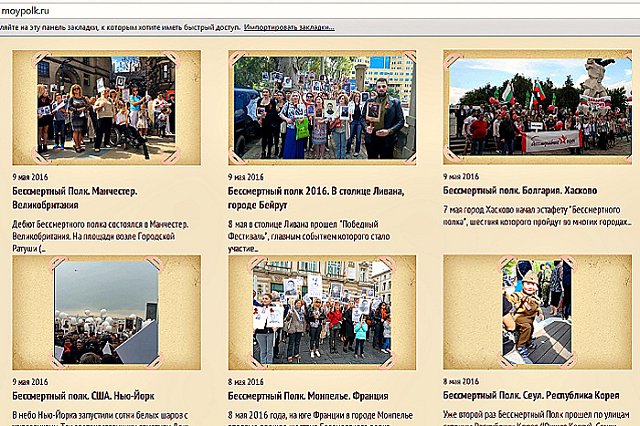Open headline 'Бессмертный полк. Болгария. Хасково'
This screenshot has height=426, width=640.
pyautogui.click(x=520, y=189)
